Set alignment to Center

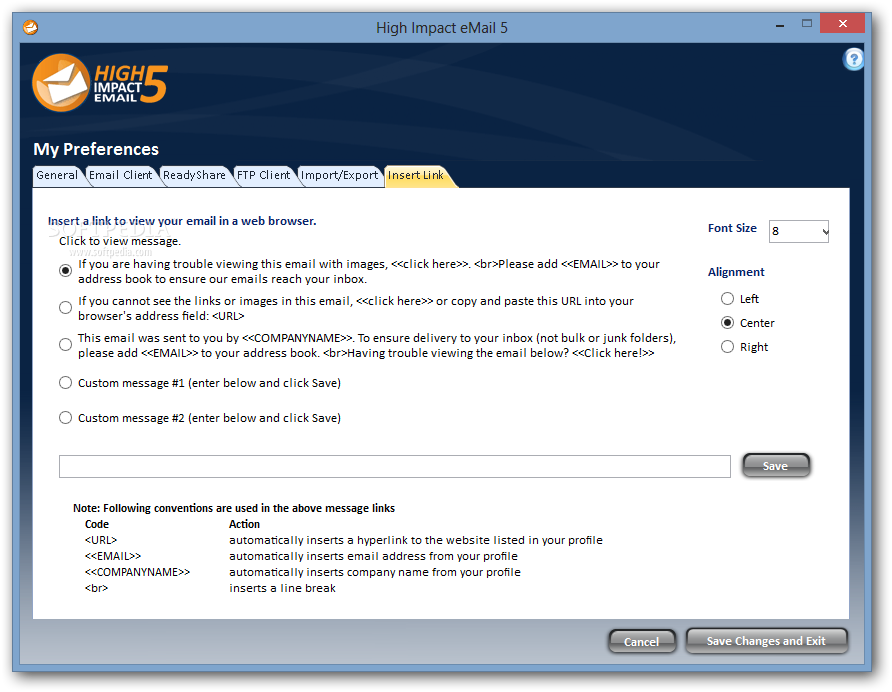pos(727,323)
